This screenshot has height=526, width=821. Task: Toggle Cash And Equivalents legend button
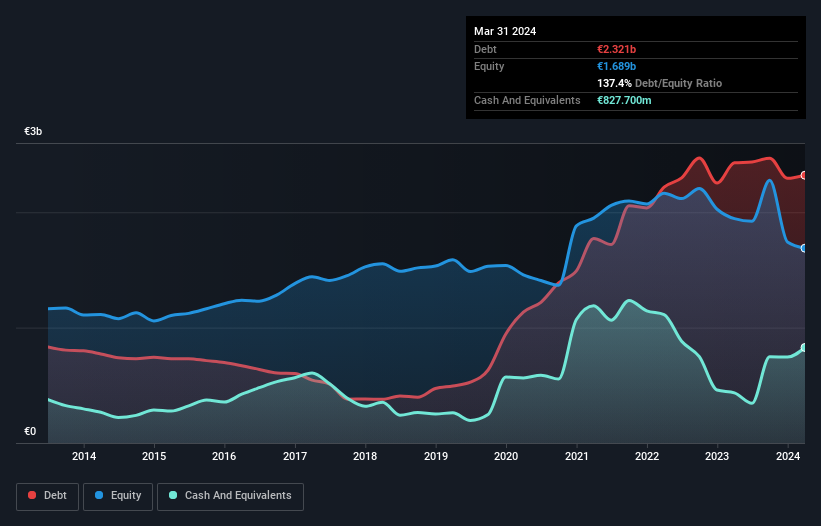click(x=230, y=496)
